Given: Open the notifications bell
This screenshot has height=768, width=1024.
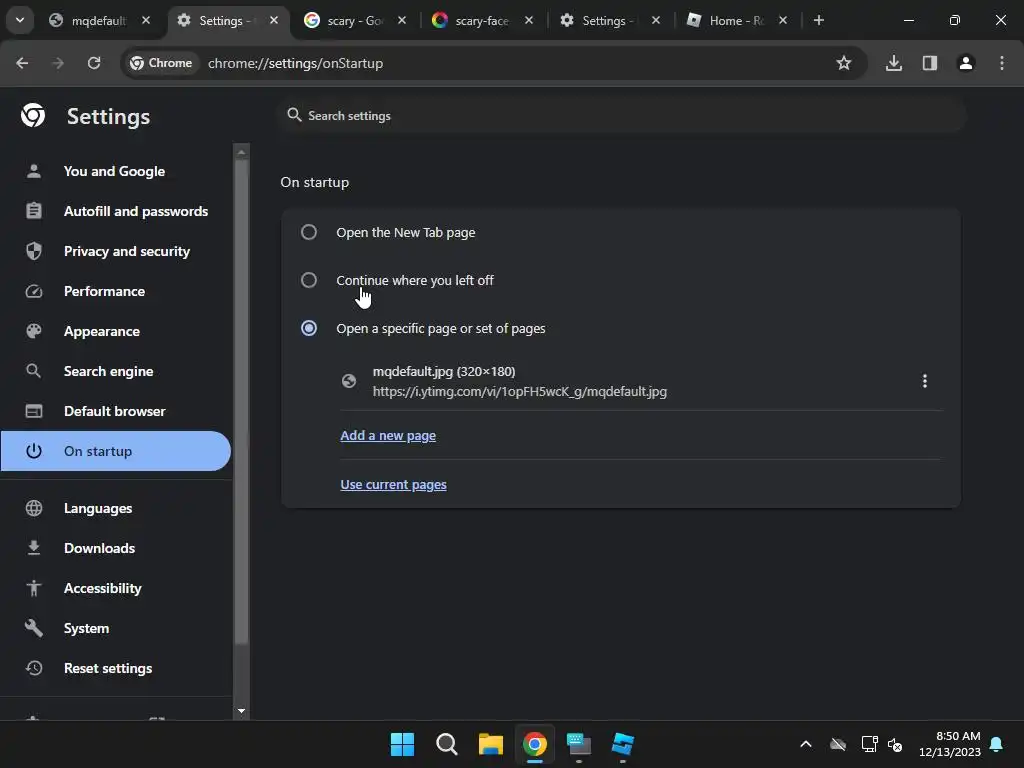Looking at the screenshot, I should coord(997,744).
